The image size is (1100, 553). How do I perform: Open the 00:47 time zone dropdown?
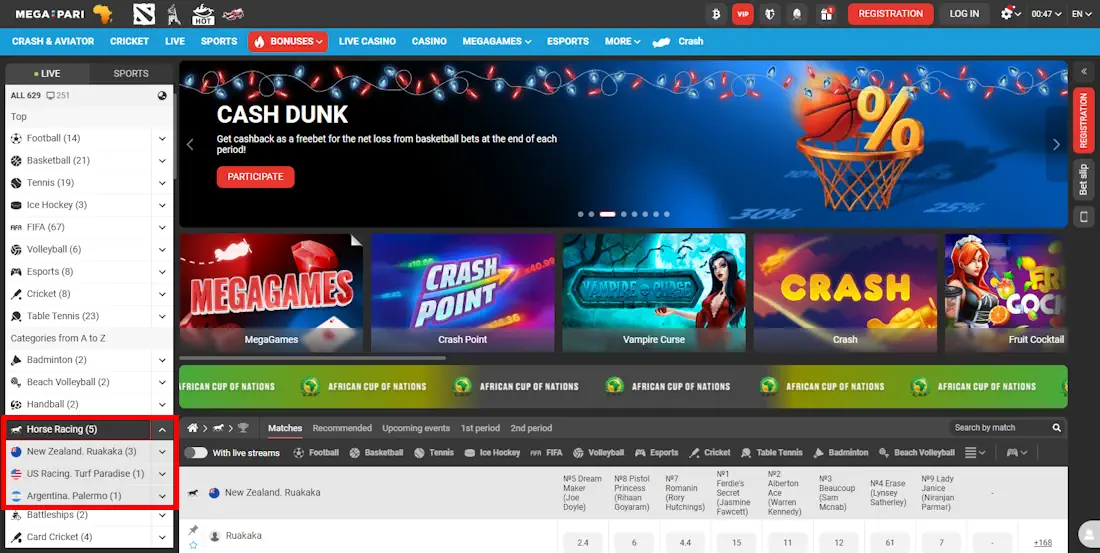coord(1045,13)
